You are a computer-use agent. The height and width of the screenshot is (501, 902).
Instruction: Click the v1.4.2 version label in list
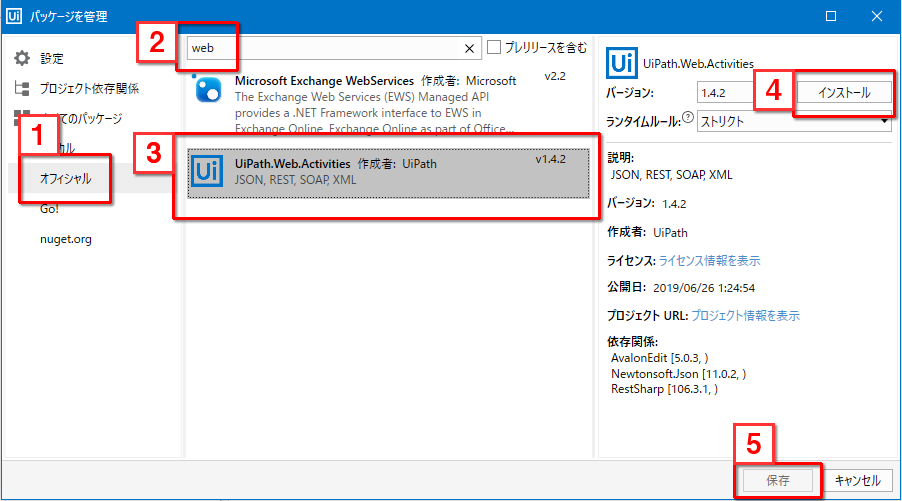(551, 159)
